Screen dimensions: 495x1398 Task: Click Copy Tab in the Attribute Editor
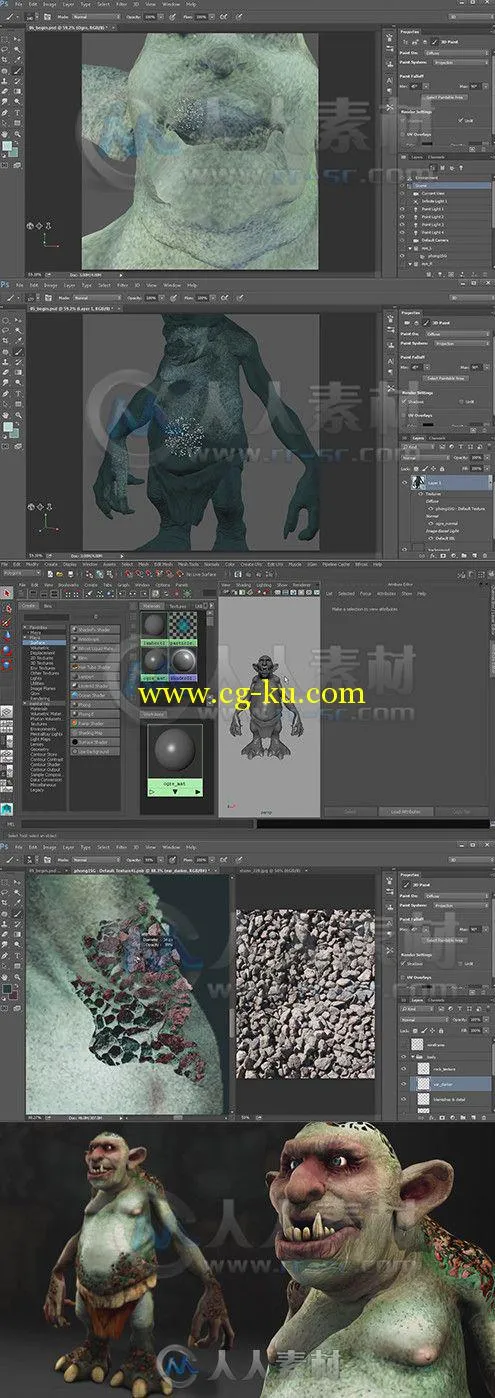[x=463, y=812]
